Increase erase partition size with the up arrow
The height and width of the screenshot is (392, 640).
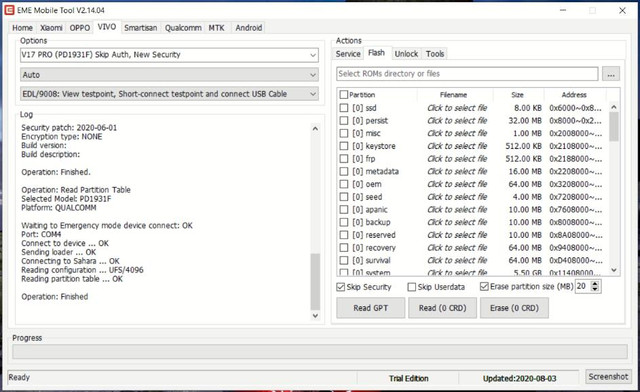click(595, 283)
